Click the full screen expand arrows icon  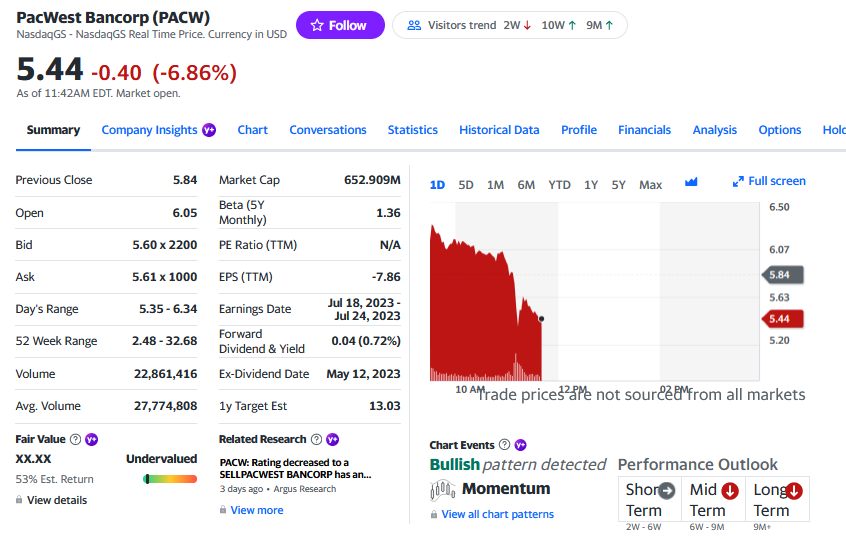click(x=738, y=182)
